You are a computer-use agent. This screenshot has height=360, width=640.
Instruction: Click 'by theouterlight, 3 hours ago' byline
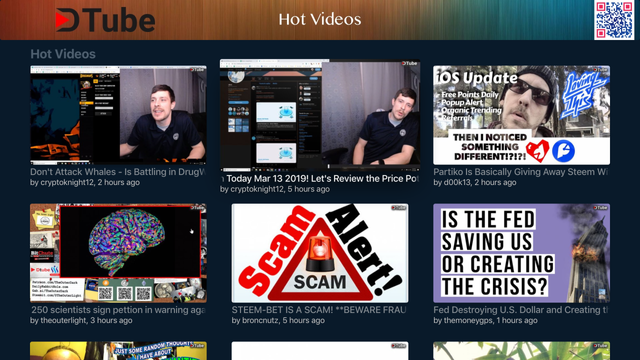click(81, 320)
